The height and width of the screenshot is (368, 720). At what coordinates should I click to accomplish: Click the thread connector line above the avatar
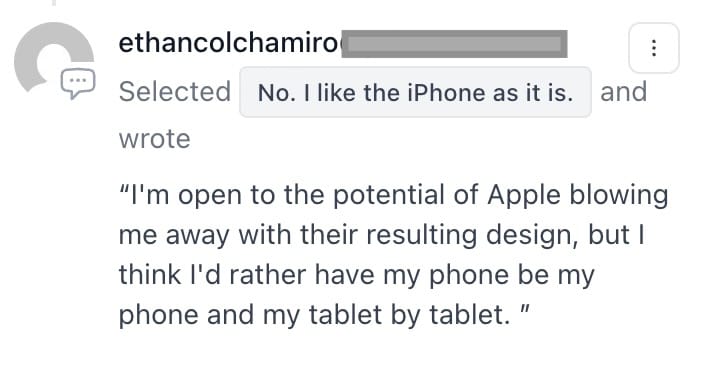54,3
